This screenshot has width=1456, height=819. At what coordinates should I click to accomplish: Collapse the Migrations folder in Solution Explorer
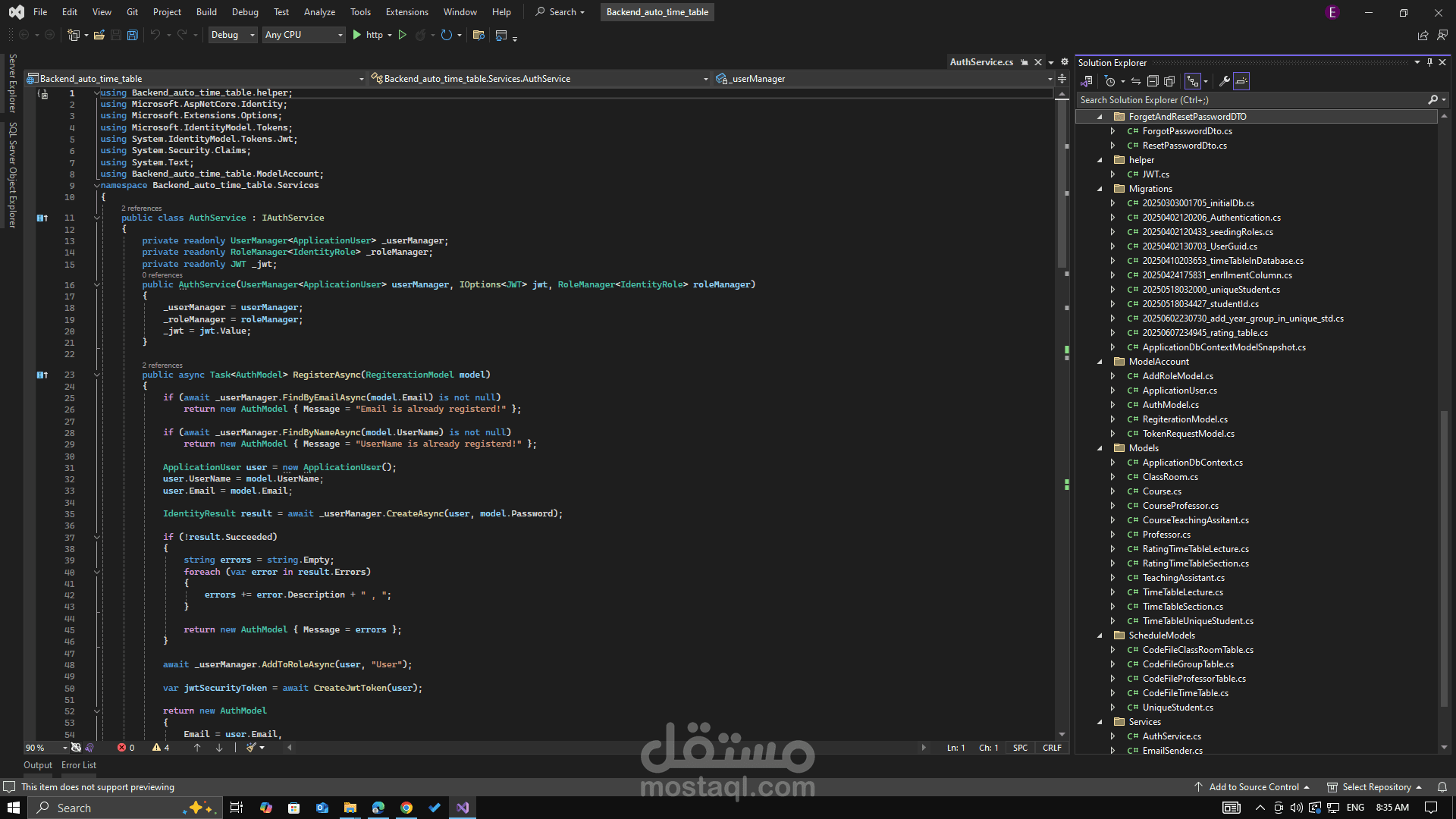pyautogui.click(x=1100, y=189)
